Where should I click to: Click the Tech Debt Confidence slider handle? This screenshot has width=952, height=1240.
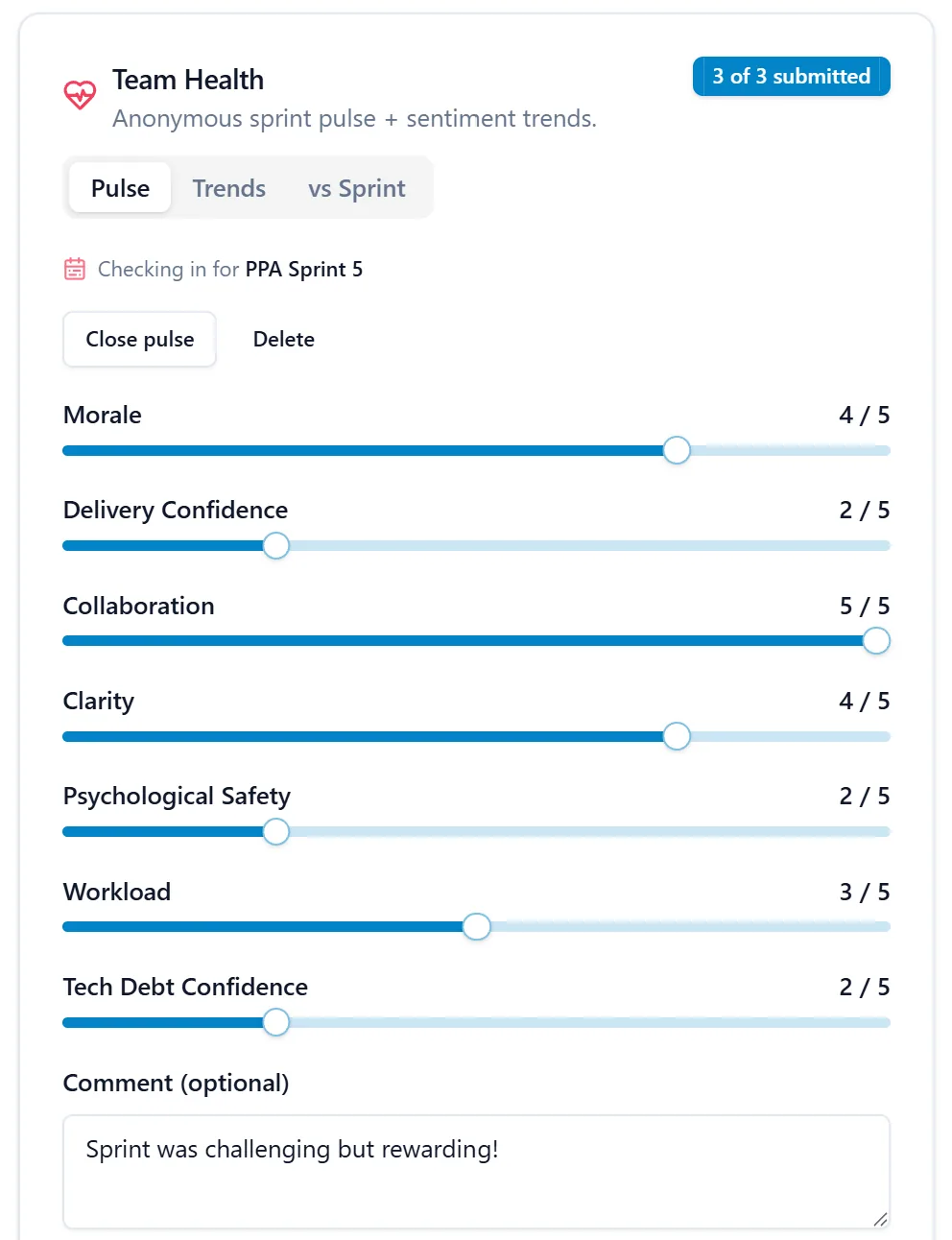click(x=276, y=1023)
